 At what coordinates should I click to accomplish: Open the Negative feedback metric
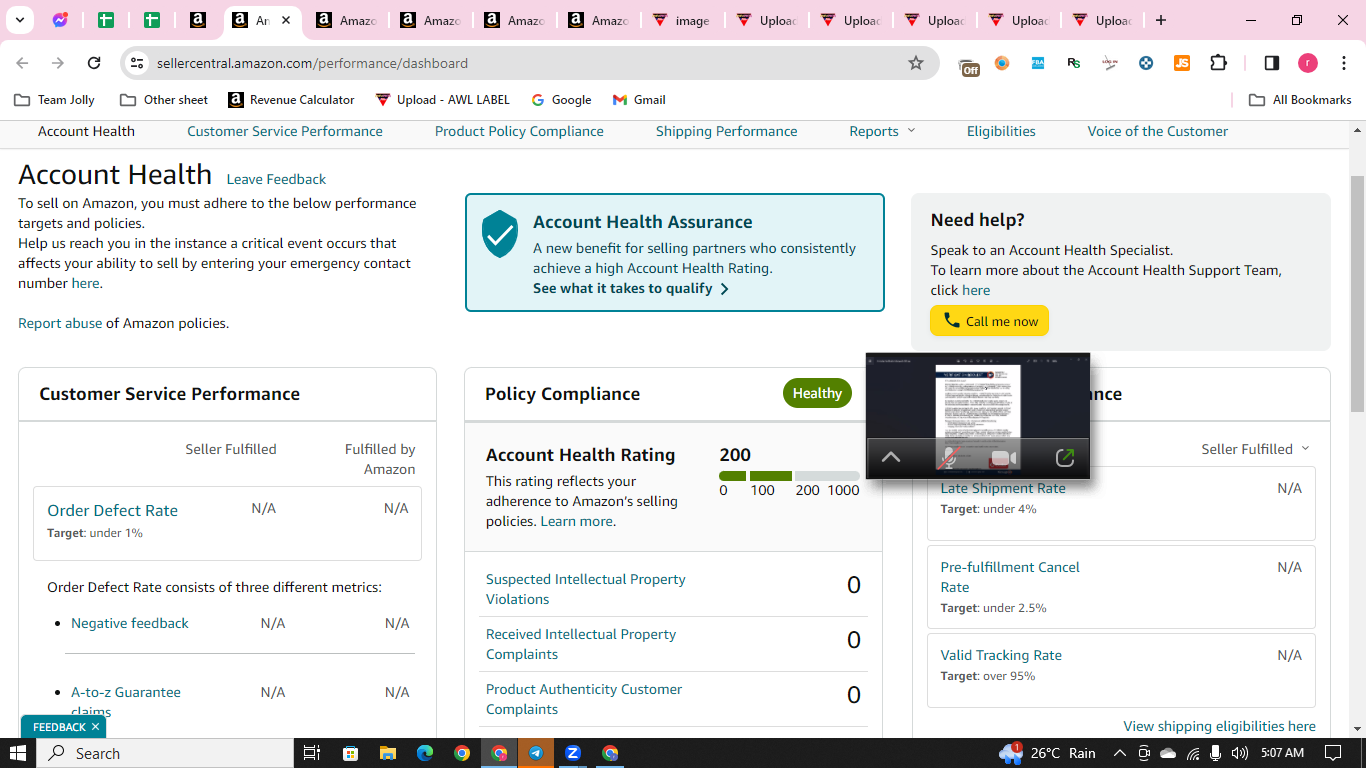[130, 623]
